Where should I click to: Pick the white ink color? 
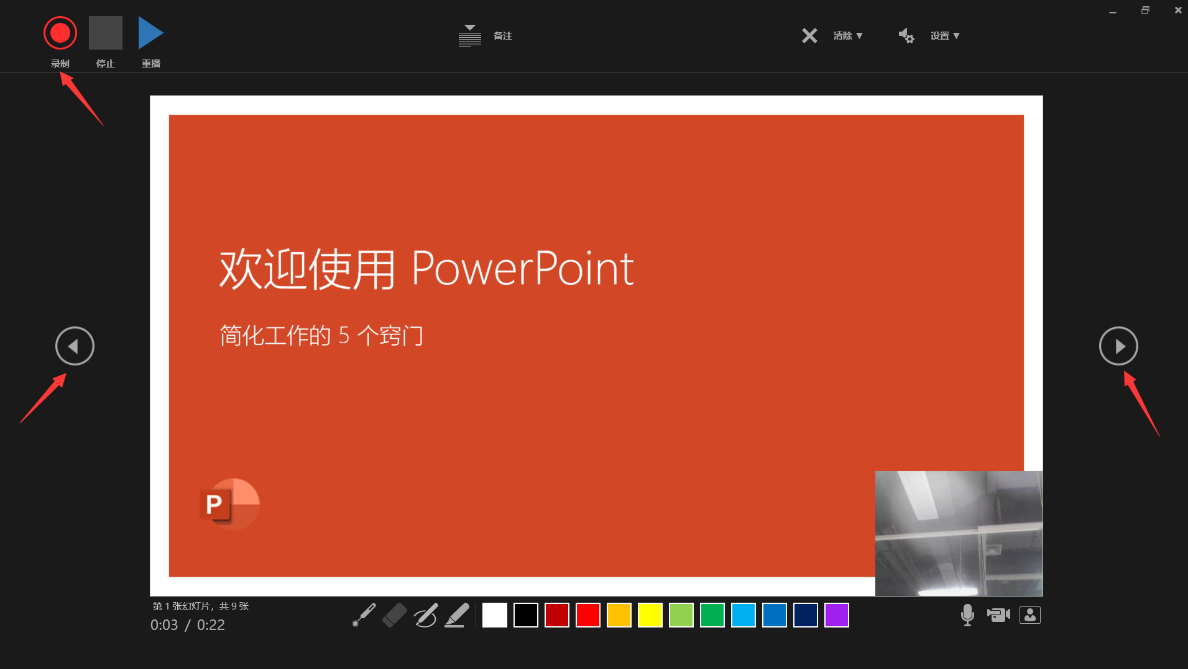pyautogui.click(x=495, y=615)
